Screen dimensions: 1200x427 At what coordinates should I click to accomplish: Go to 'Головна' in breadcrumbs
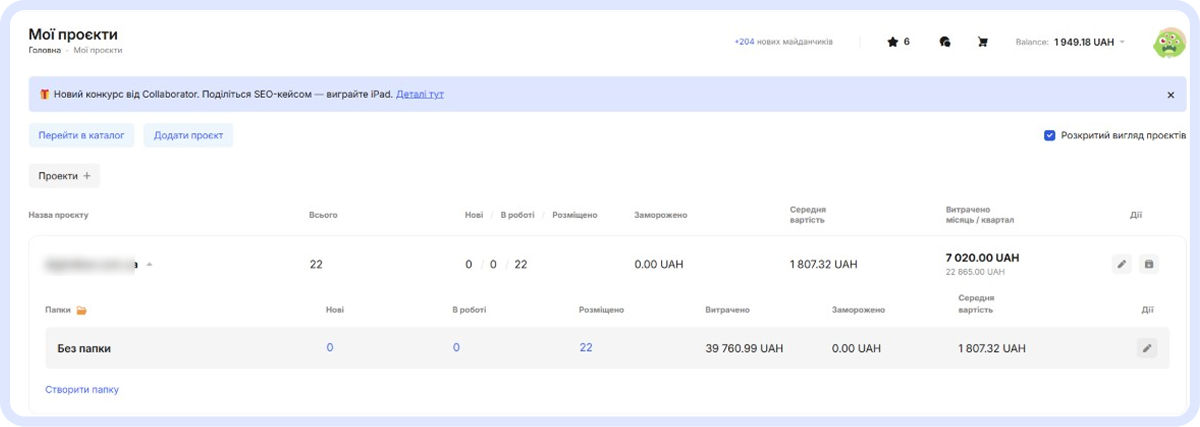coord(44,50)
